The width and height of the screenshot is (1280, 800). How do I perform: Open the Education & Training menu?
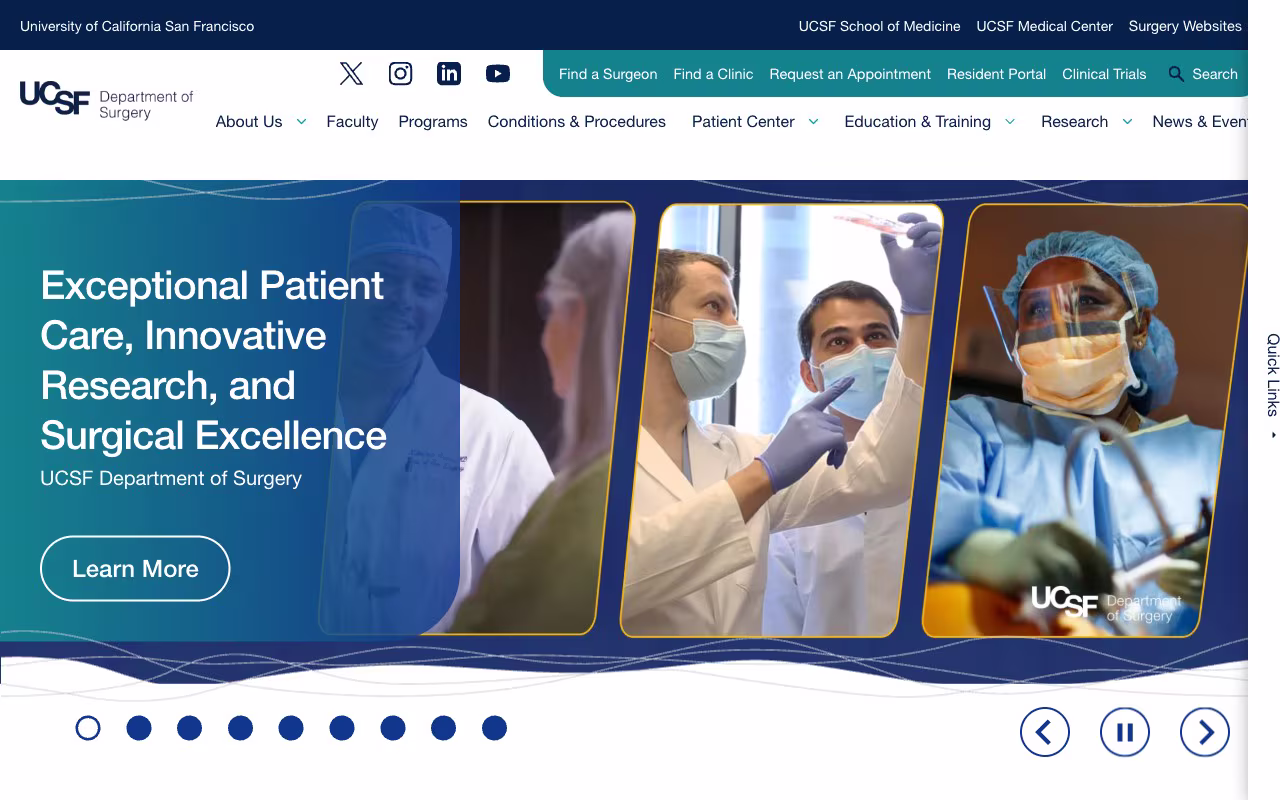click(x=917, y=122)
